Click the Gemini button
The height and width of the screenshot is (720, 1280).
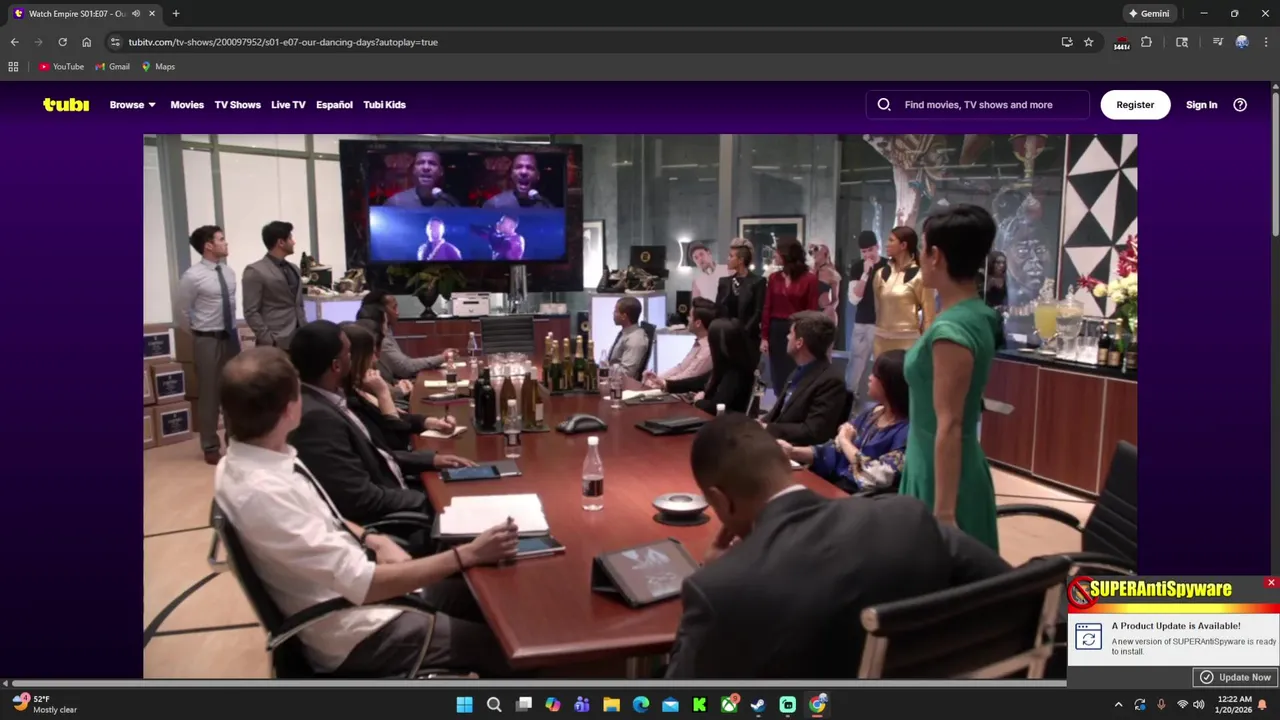pos(1149,14)
